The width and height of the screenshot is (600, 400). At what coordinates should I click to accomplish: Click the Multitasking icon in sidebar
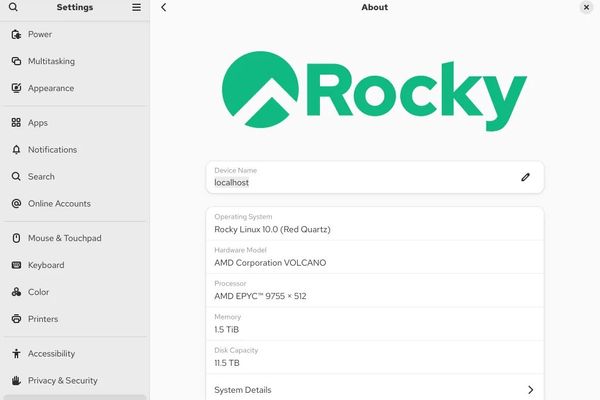coord(16,61)
